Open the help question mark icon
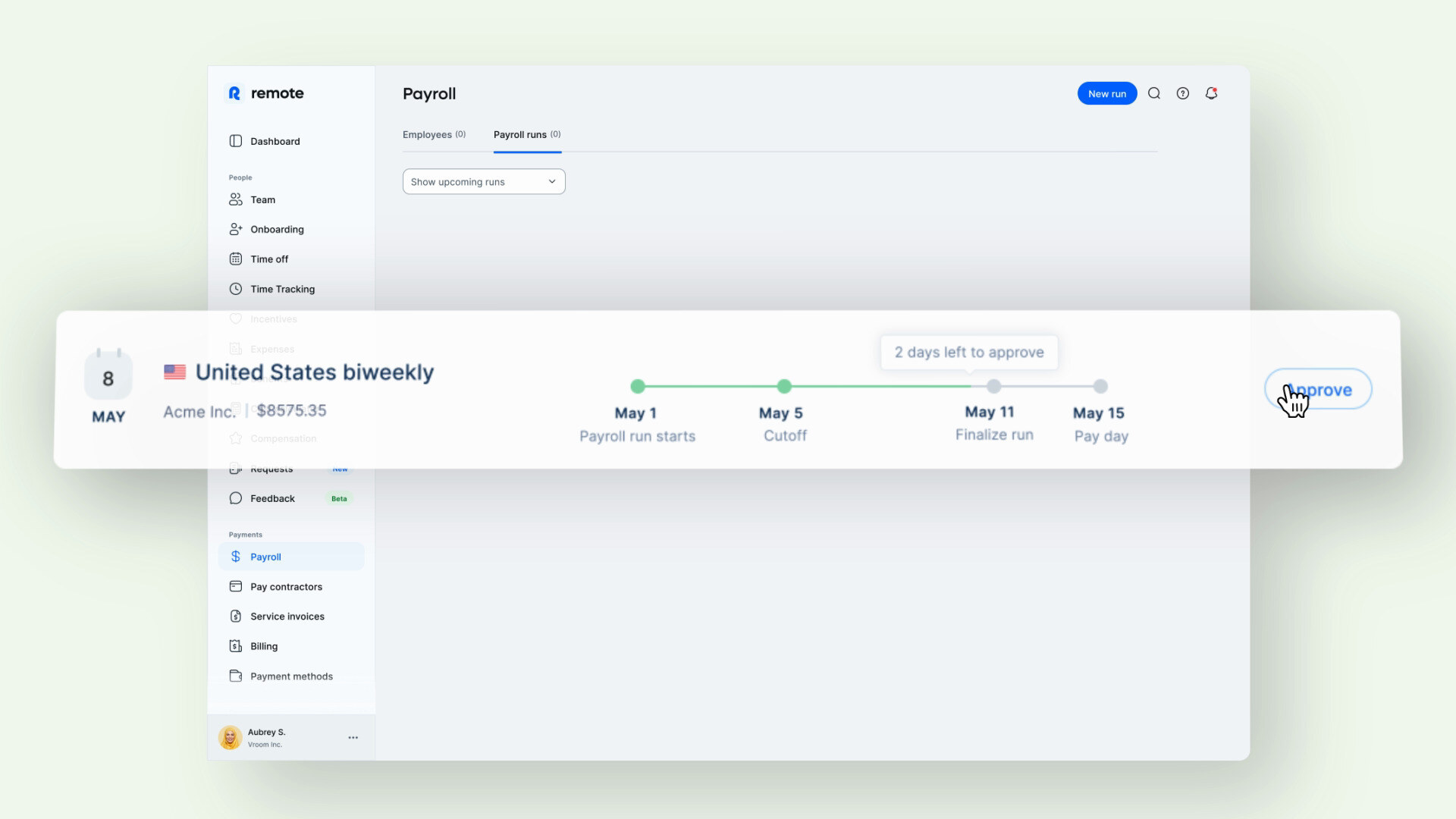1456x819 pixels. coord(1183,93)
